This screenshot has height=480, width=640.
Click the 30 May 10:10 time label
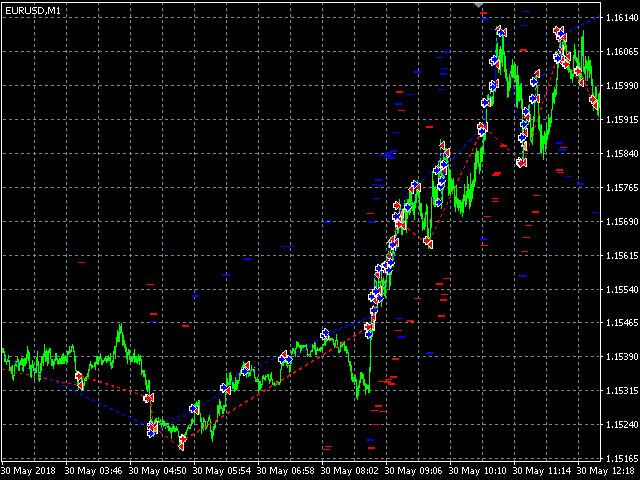pos(478,471)
